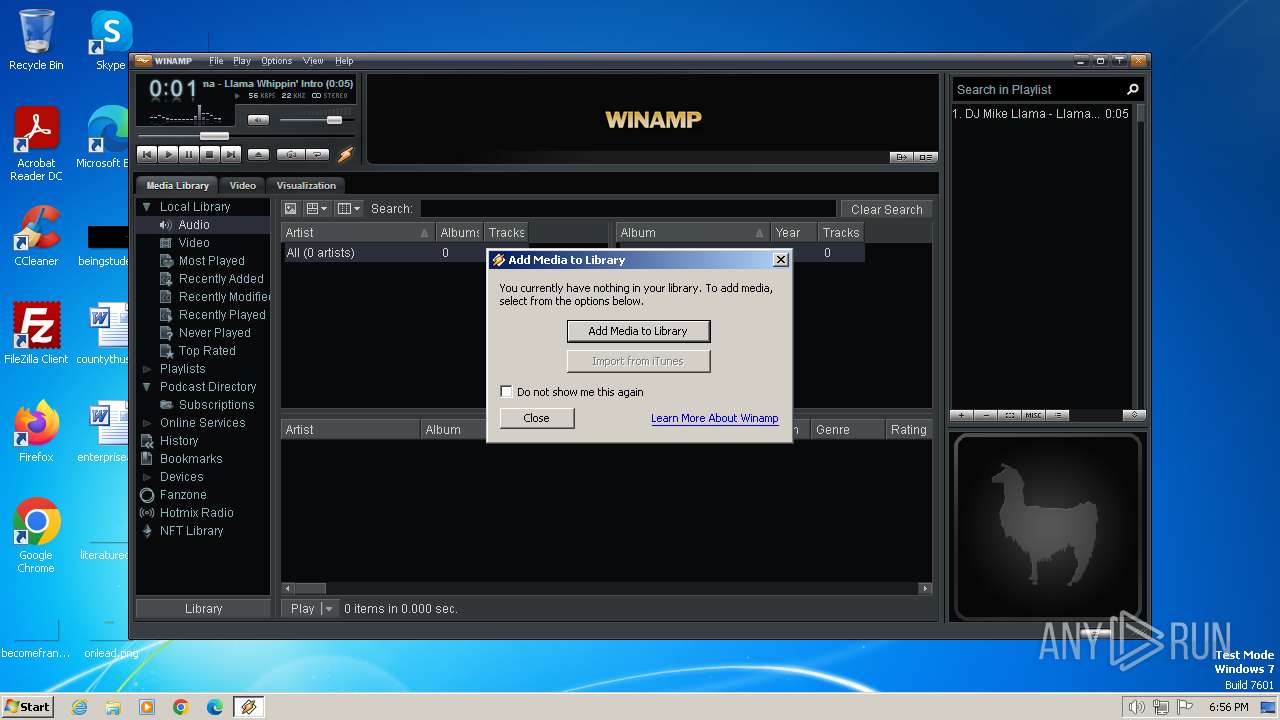The image size is (1280, 720).
Task: Open the Windows Start menu
Action: pos(27,707)
